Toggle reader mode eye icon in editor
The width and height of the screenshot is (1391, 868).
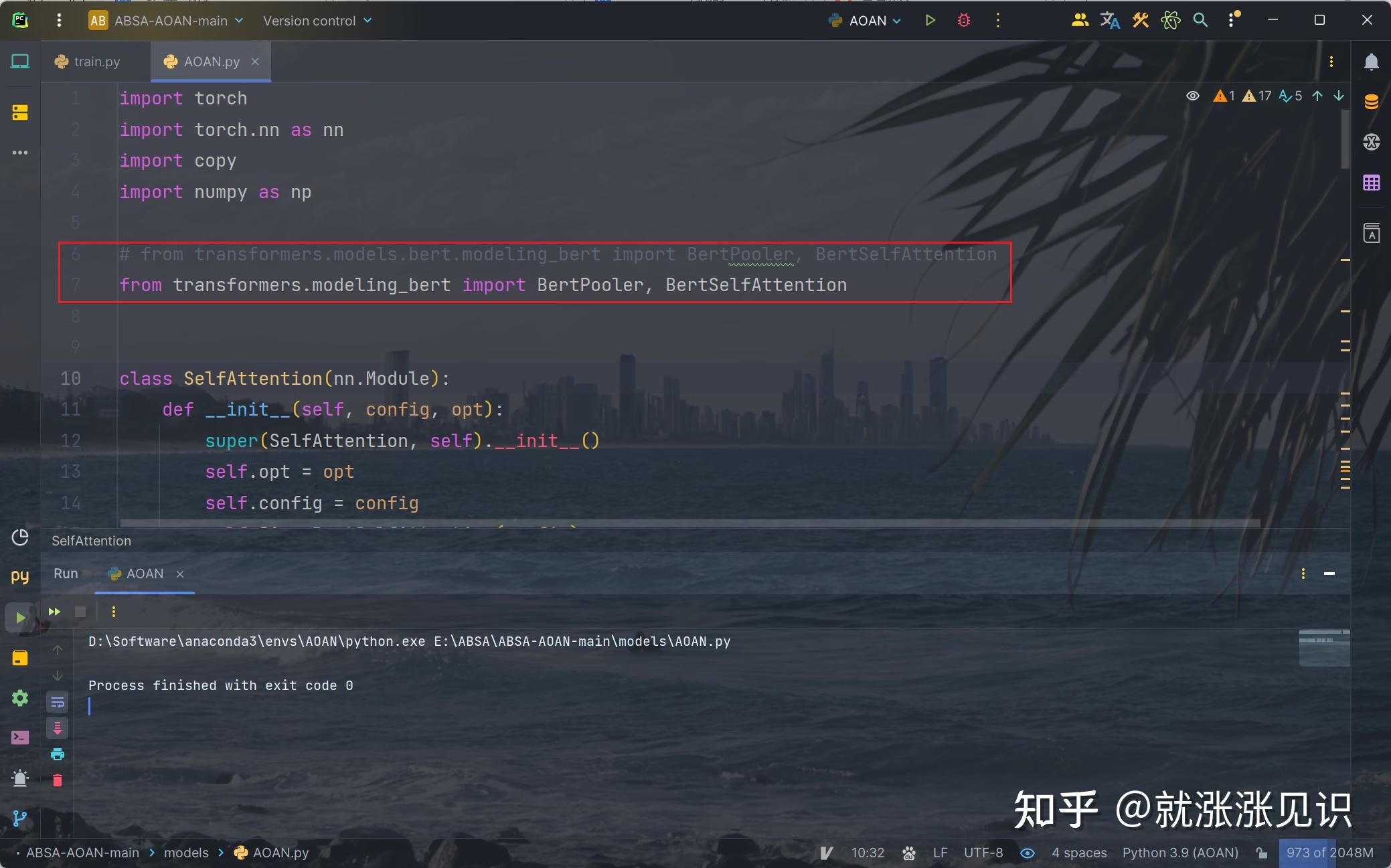point(1192,96)
